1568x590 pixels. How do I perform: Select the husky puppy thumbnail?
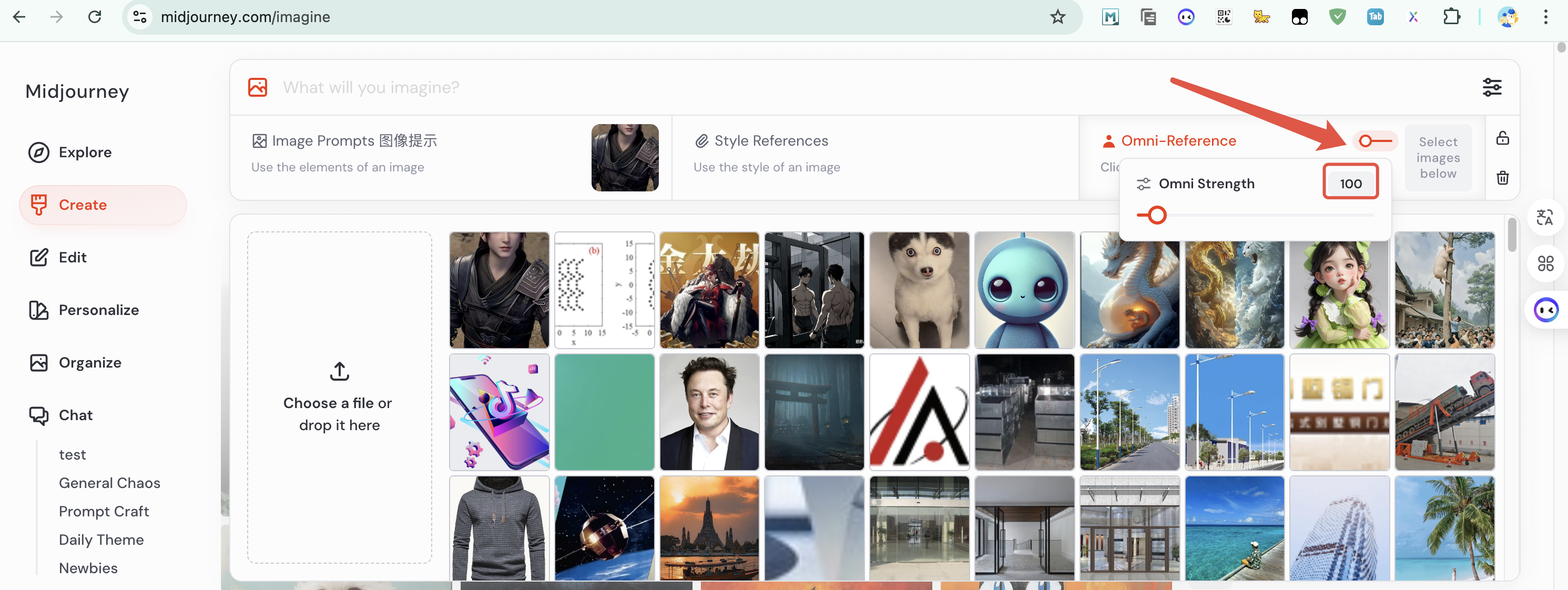click(x=919, y=290)
